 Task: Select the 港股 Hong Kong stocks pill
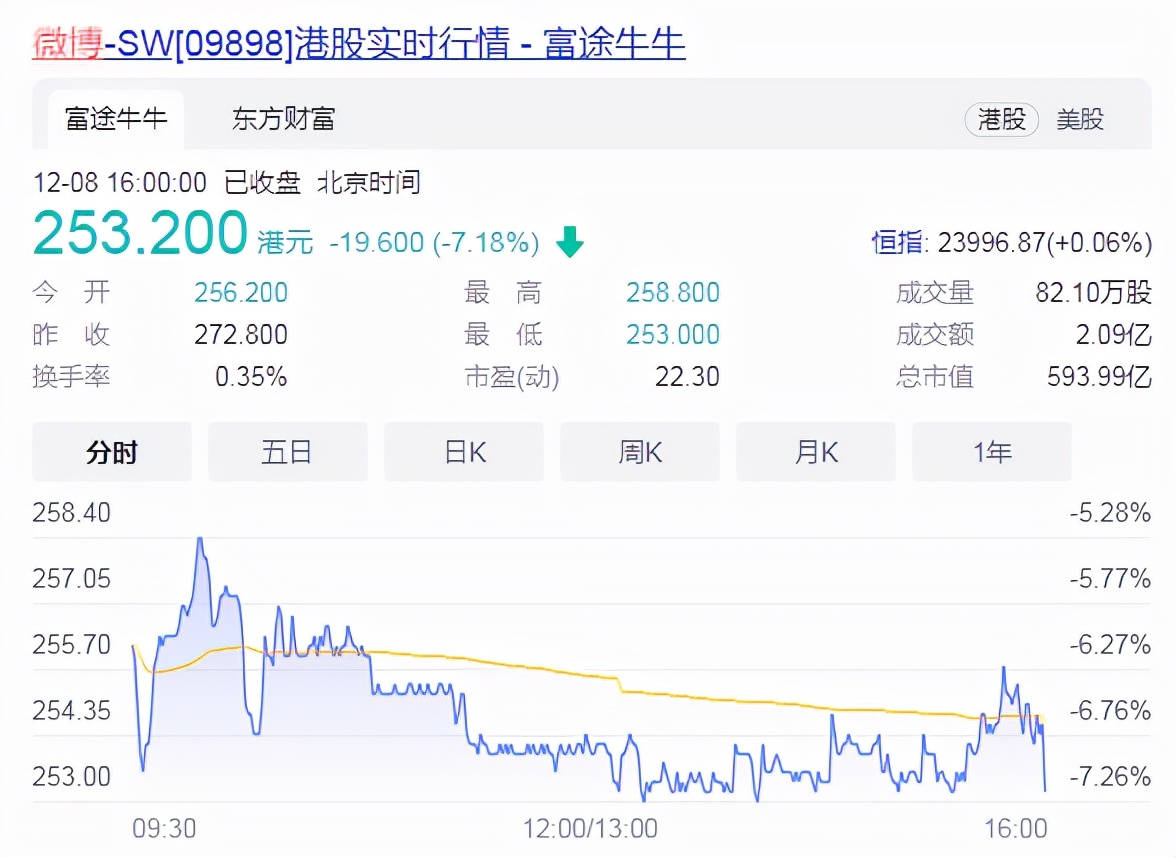pyautogui.click(x=1001, y=119)
